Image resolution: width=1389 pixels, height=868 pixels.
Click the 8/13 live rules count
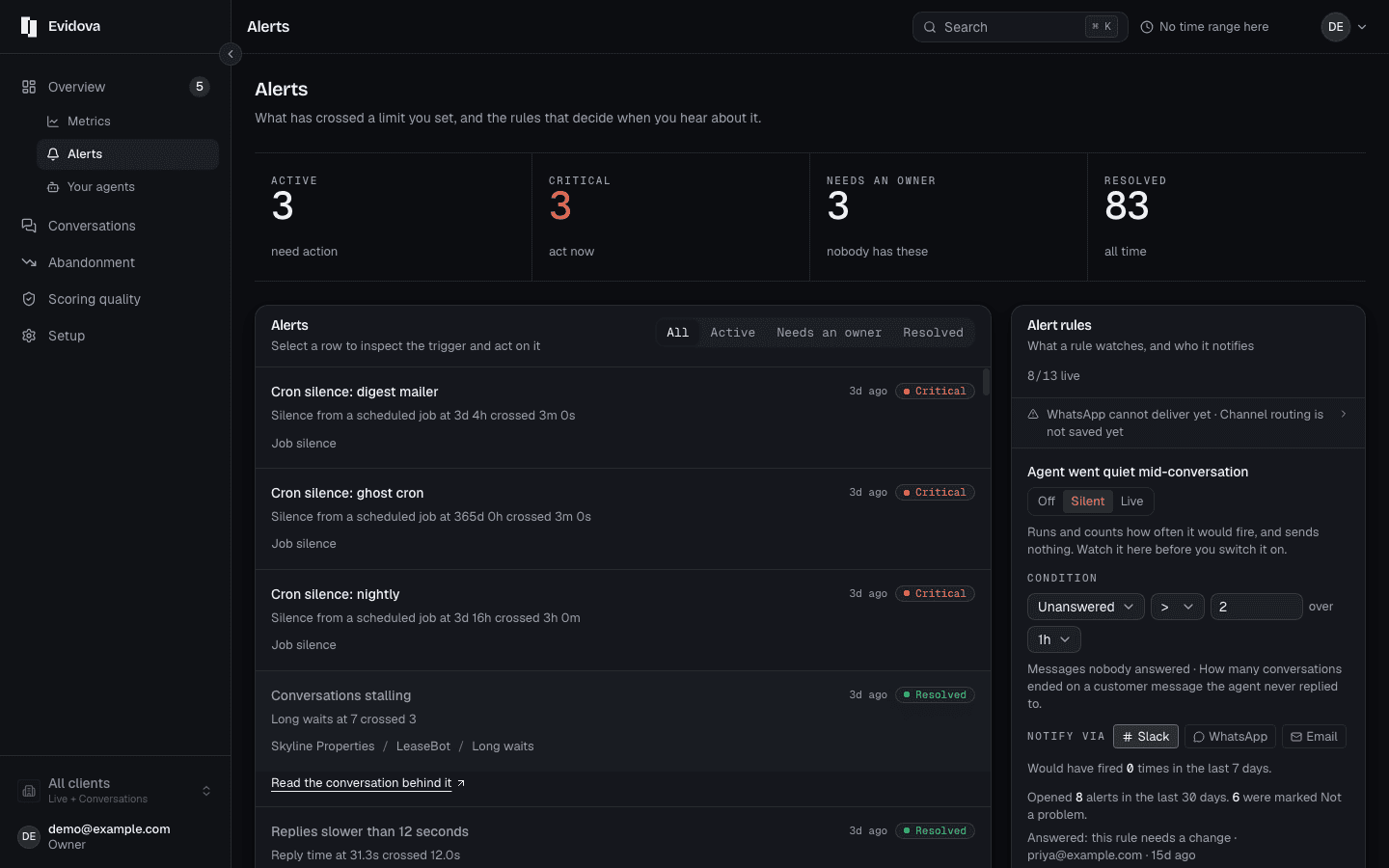tap(1053, 376)
